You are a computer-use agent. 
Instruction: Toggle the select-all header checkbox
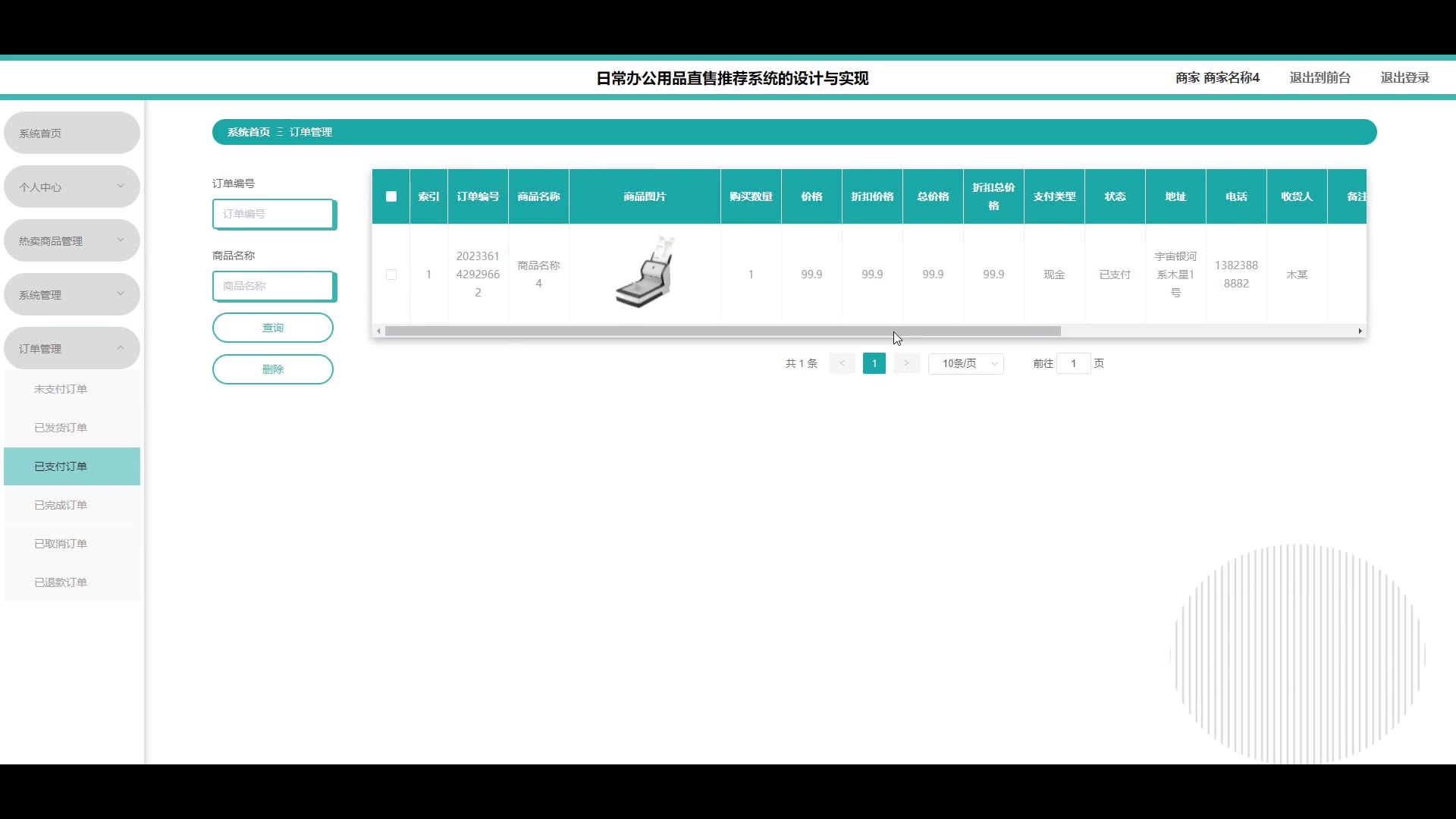coord(391,196)
